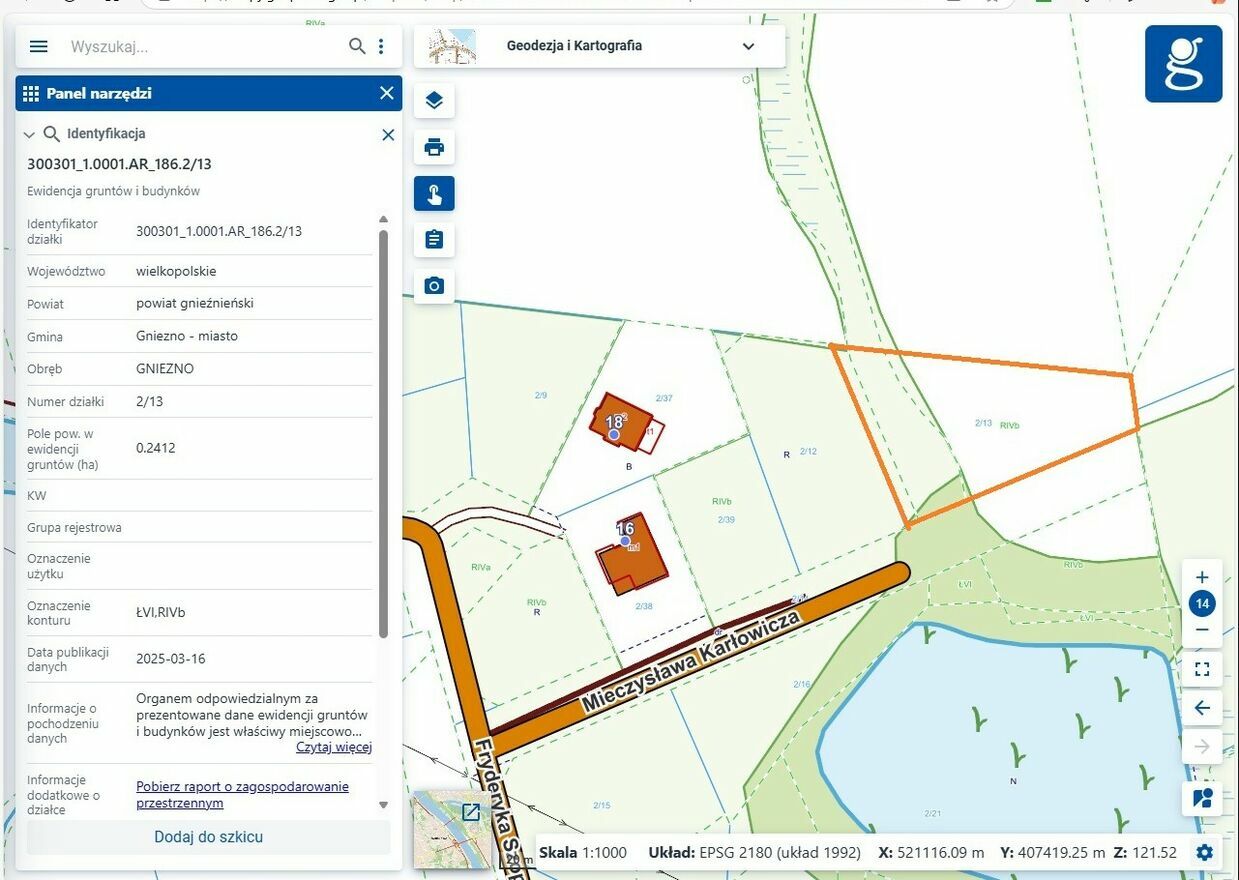
Task: Click the Panel narzędzi grid icon
Action: [31, 93]
